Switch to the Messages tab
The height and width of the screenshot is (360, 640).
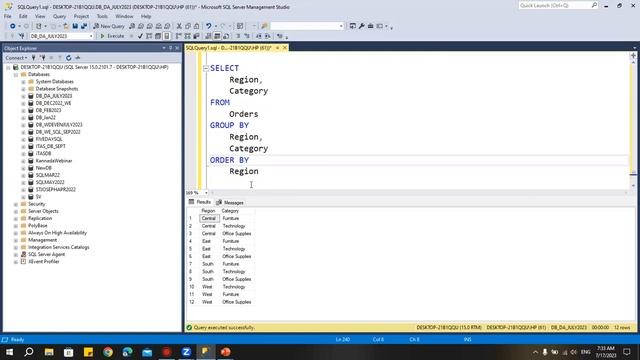(230, 202)
